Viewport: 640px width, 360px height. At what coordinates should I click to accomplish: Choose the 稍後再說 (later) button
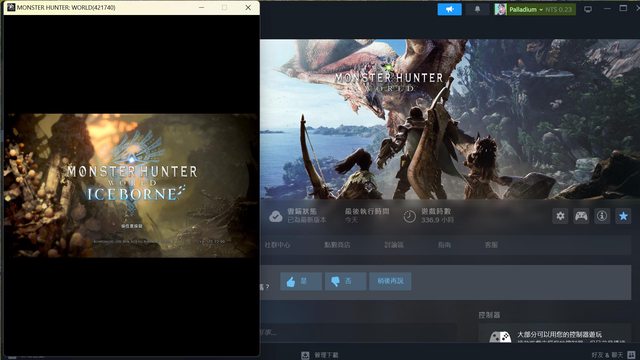[x=390, y=281]
